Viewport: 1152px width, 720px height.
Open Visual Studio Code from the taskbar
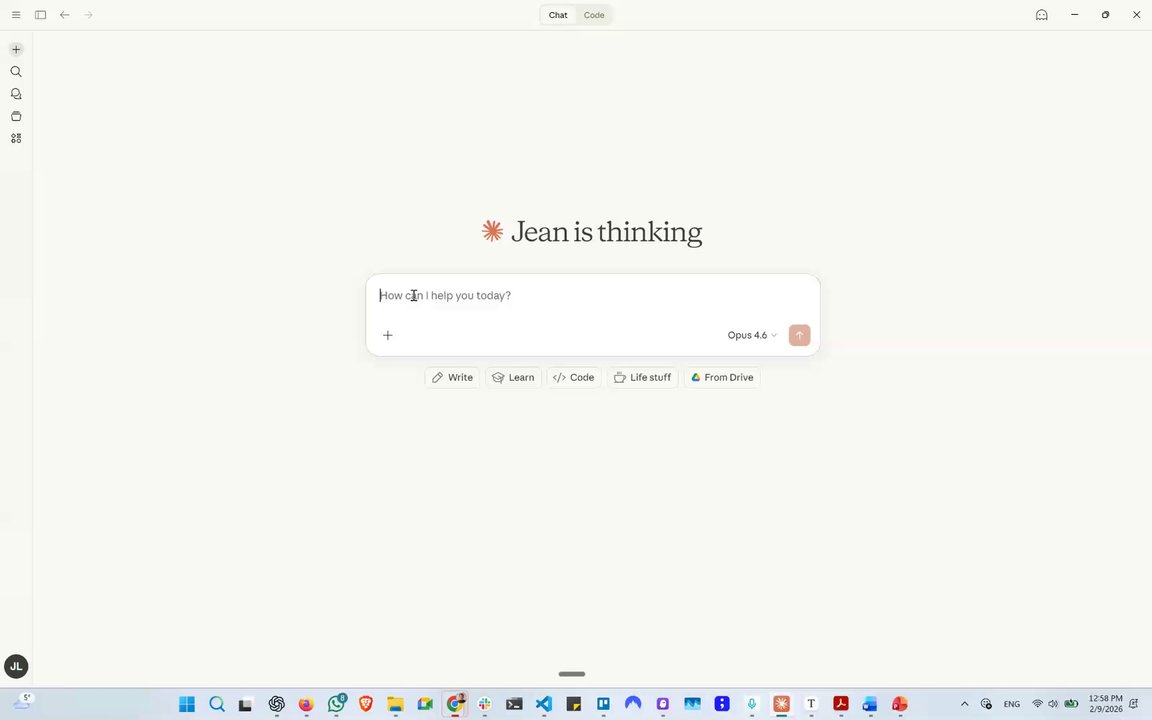tap(544, 704)
